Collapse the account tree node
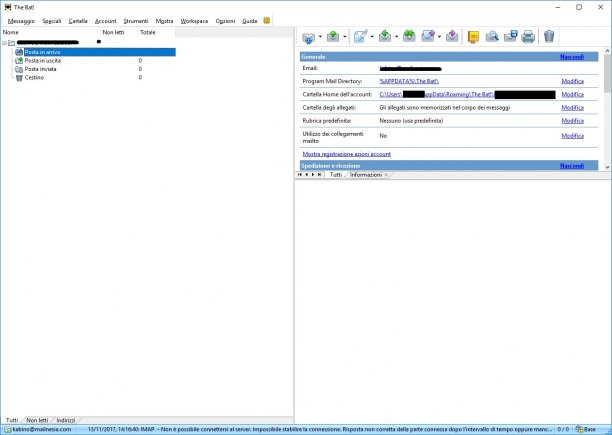 pyautogui.click(x=4, y=43)
